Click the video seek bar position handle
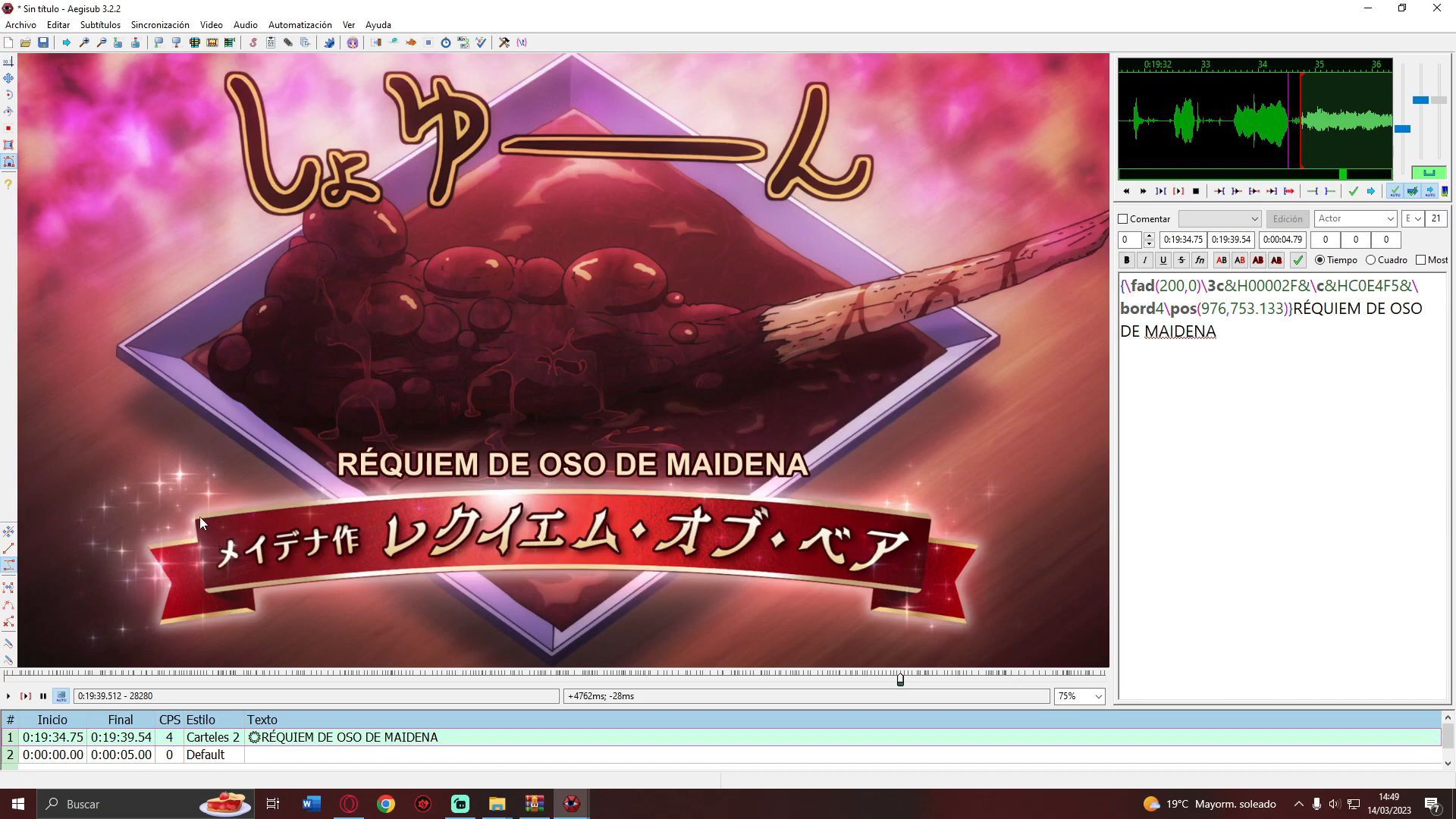Image resolution: width=1456 pixels, height=819 pixels. pyautogui.click(x=900, y=680)
